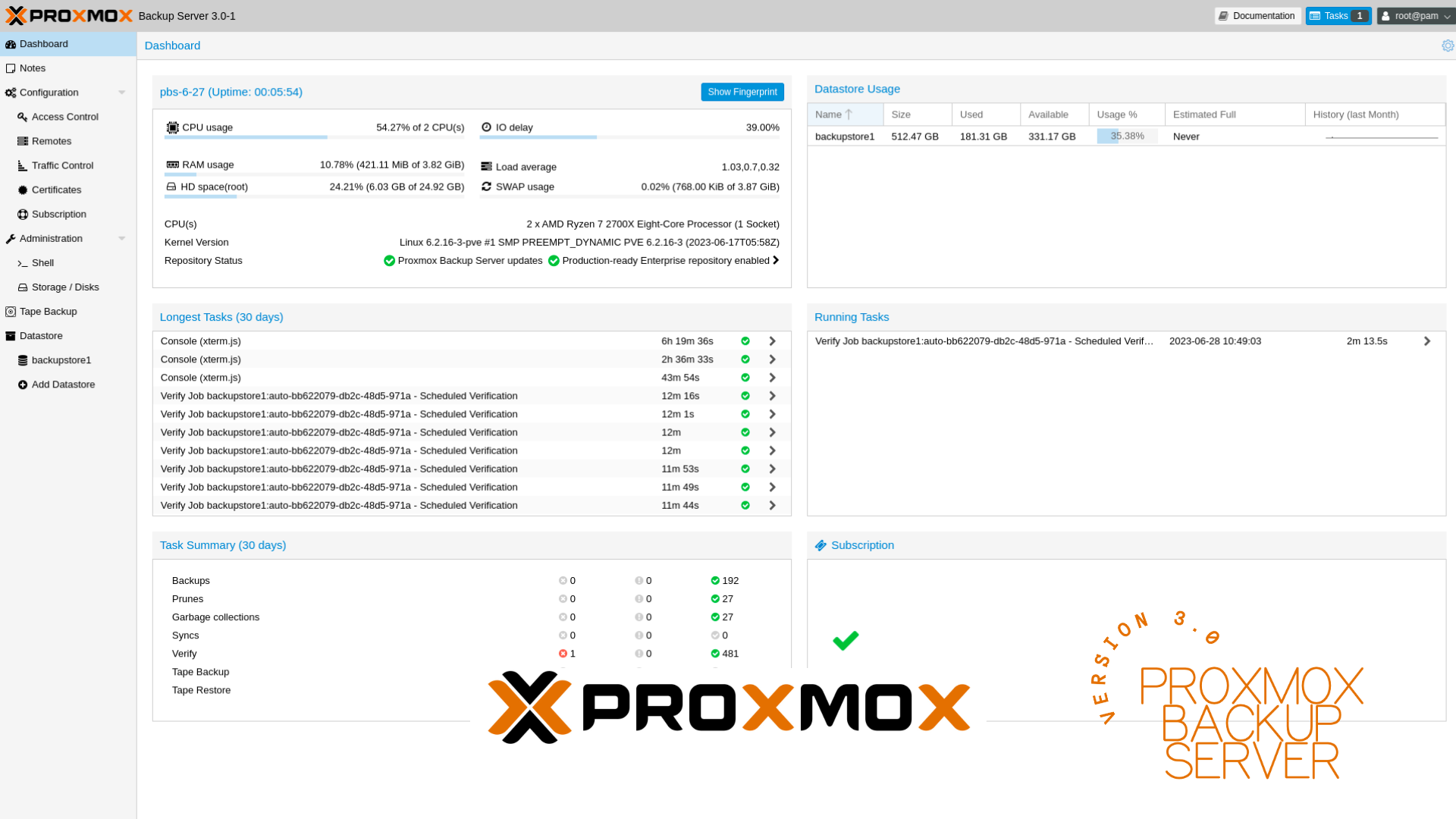Open Storage / Disks management
The height and width of the screenshot is (819, 1456).
65,287
